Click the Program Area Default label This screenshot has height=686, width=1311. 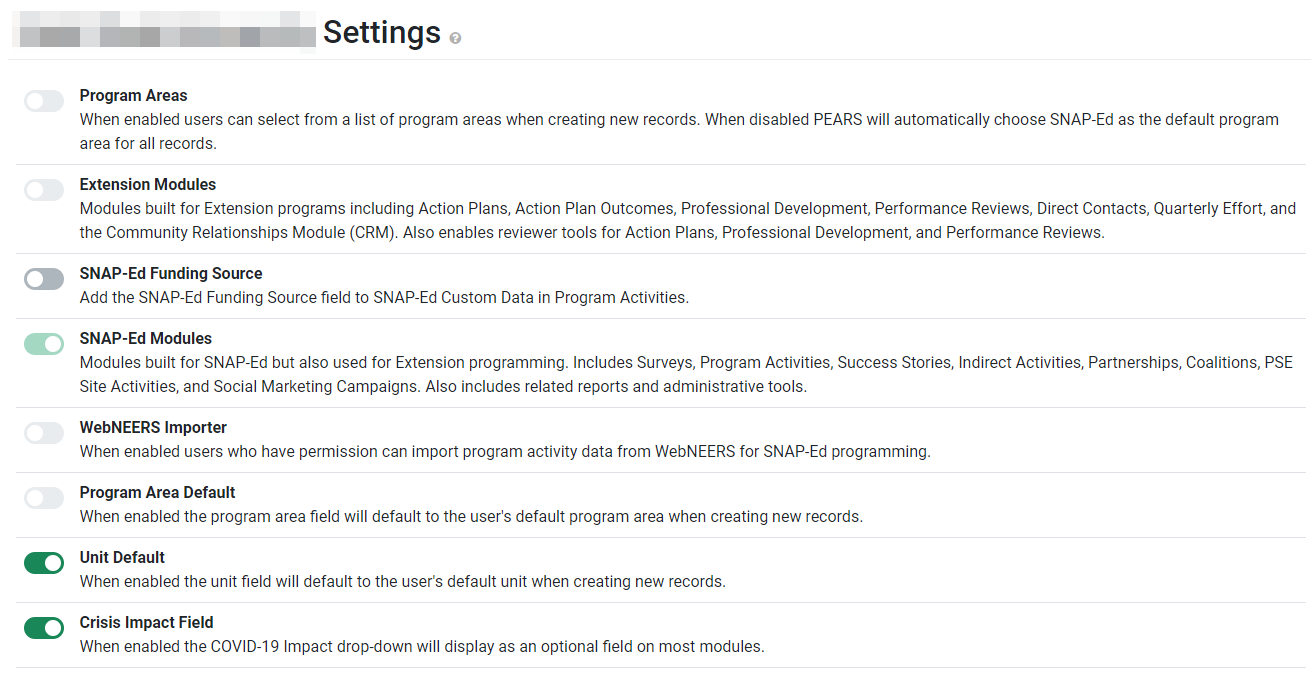[x=157, y=492]
